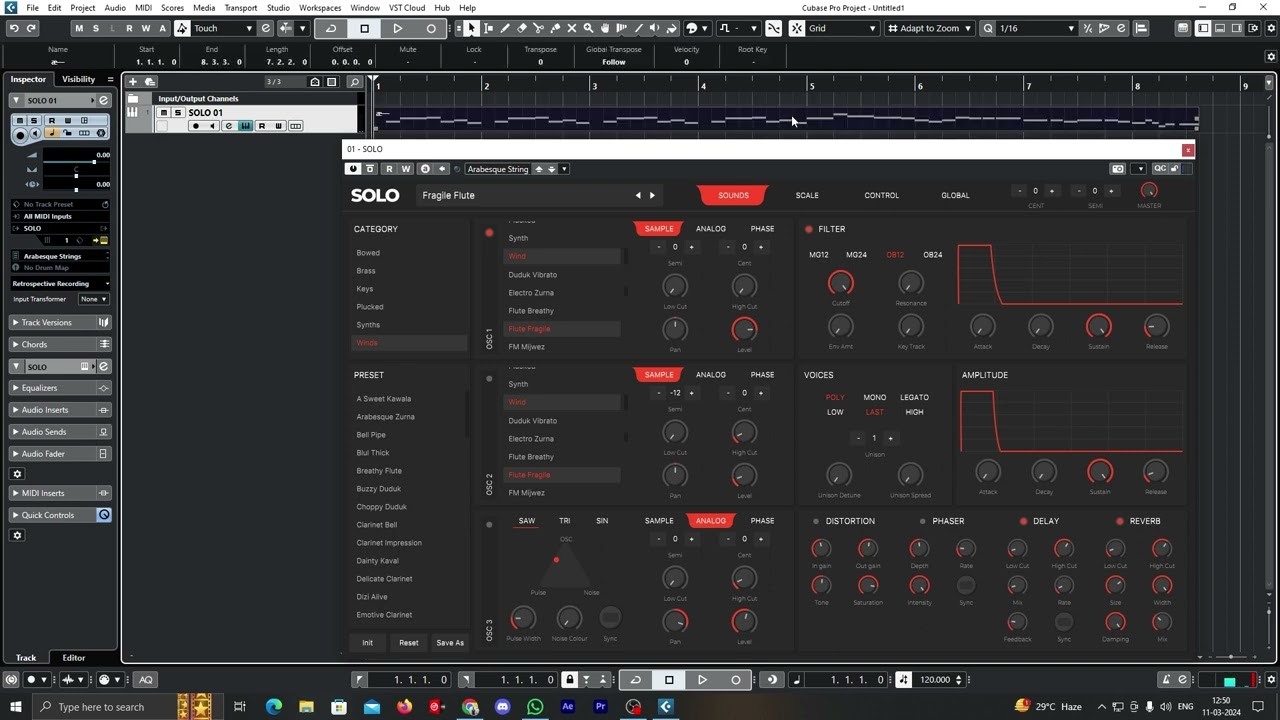Click the tempo 120.000 field
The width and height of the screenshot is (1280, 720).
(935, 680)
